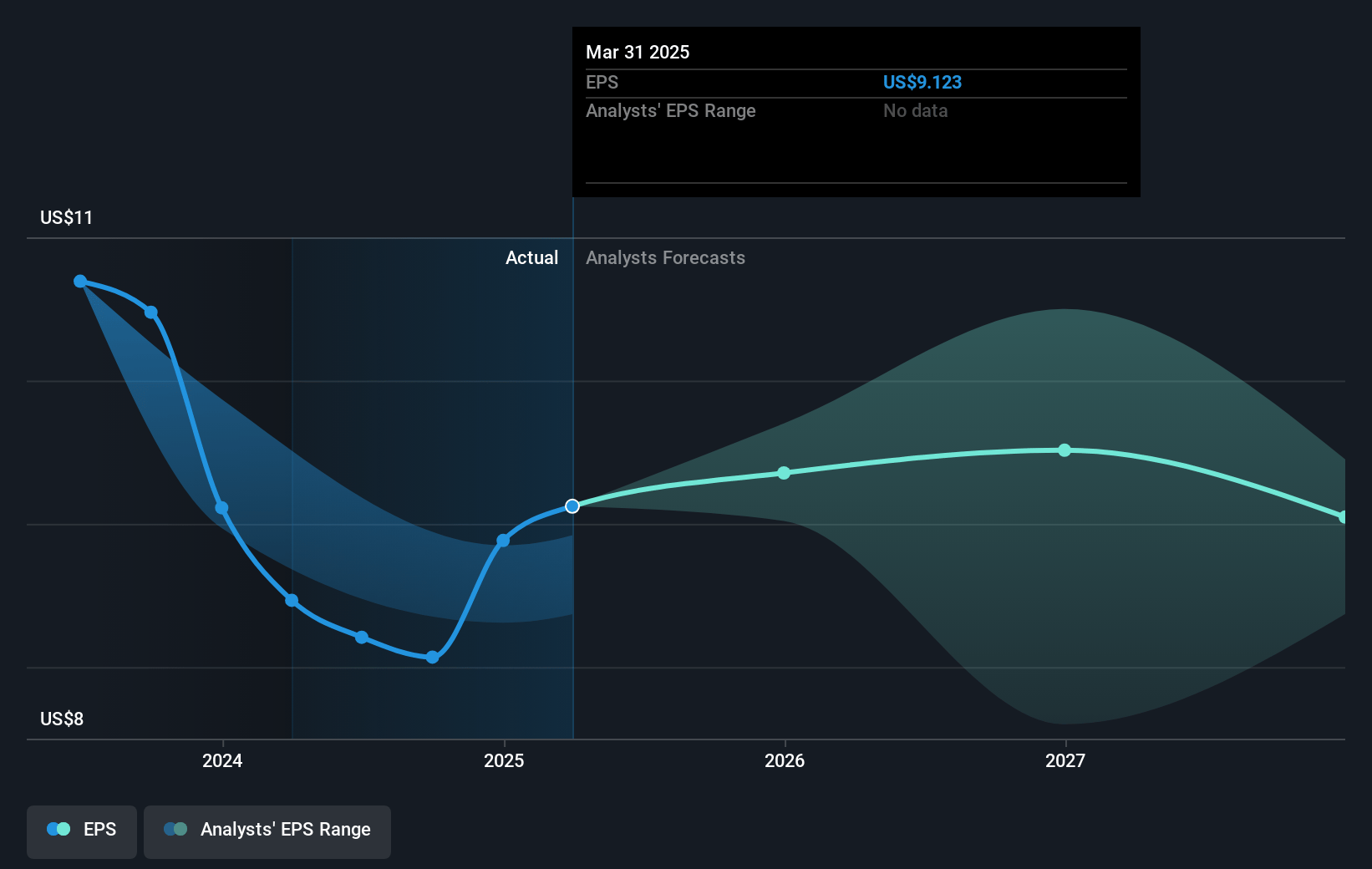Click the No data value in tooltip
Screen dimensions: 1372x869
click(916, 111)
